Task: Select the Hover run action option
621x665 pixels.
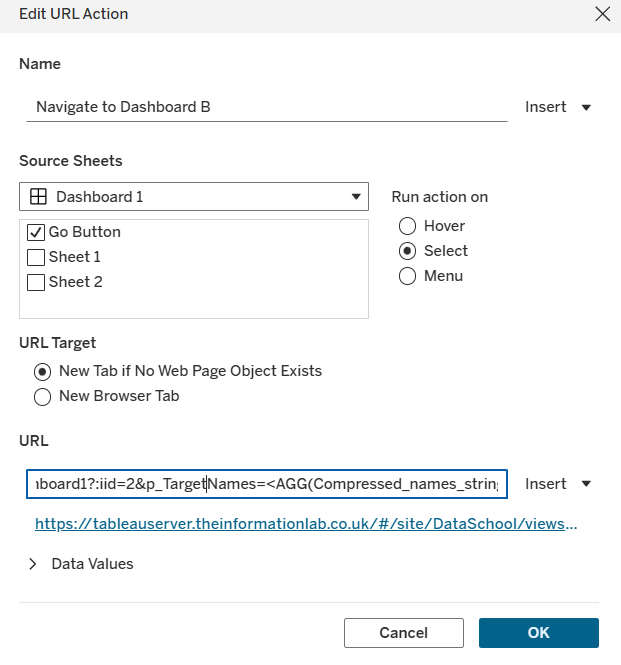Action: click(407, 226)
